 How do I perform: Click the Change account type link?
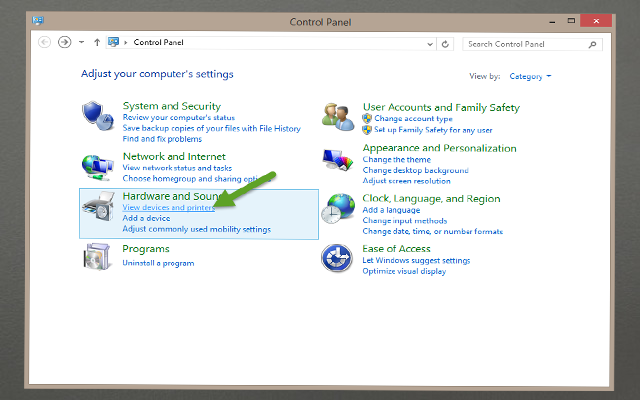pos(412,119)
